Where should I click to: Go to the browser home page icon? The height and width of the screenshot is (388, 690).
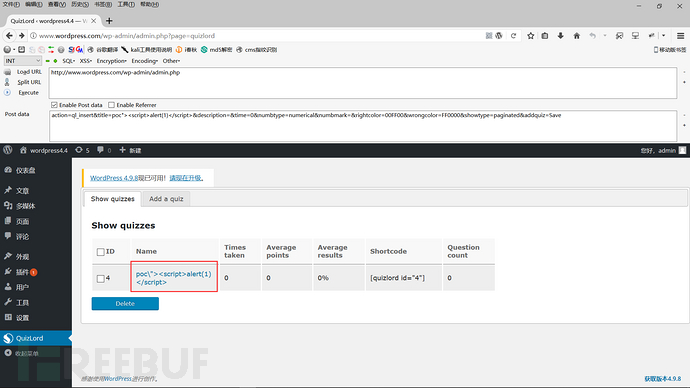pyautogui.click(x=576, y=36)
